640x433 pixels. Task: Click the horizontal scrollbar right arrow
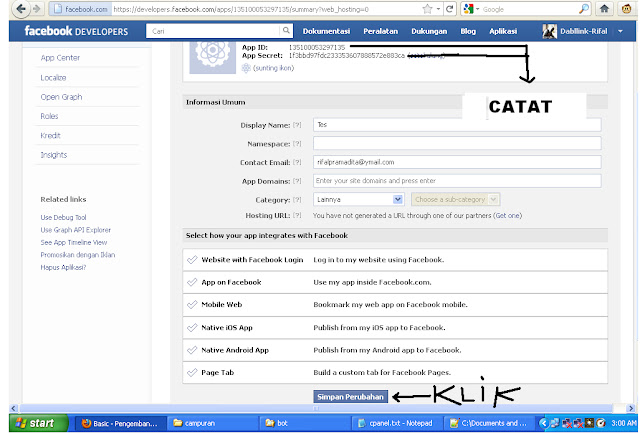[631, 408]
